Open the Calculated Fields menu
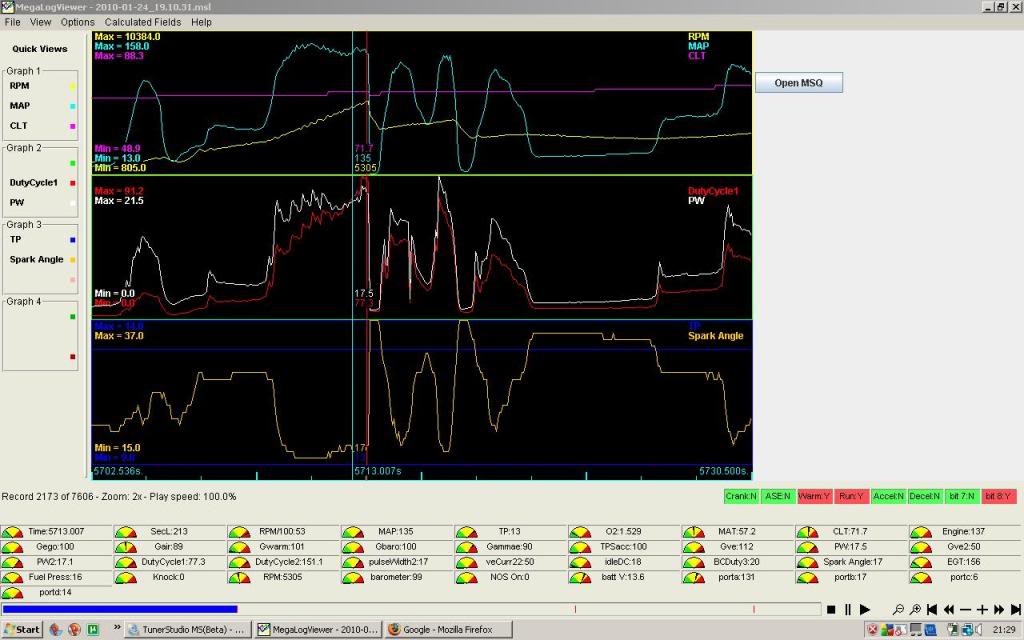Viewport: 1024px width, 640px height. point(143,22)
